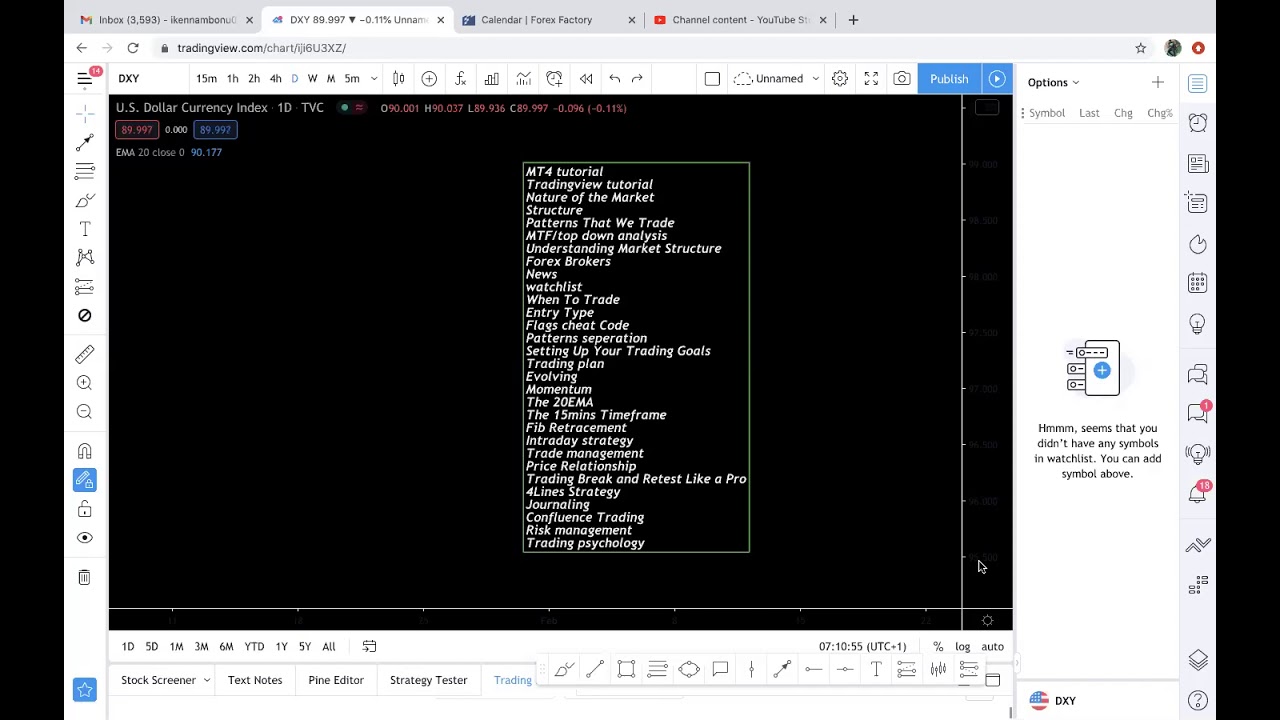
Task: Open notifications bell with 18 badge
Action: pyautogui.click(x=1198, y=493)
